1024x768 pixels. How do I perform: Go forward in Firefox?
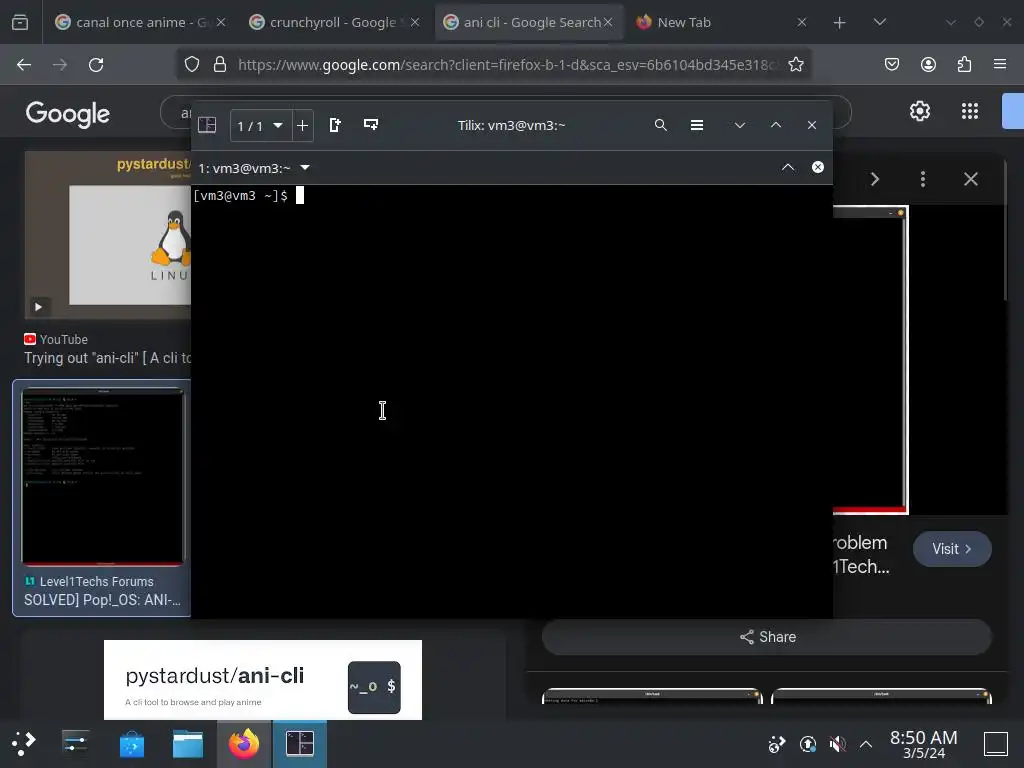[60, 65]
